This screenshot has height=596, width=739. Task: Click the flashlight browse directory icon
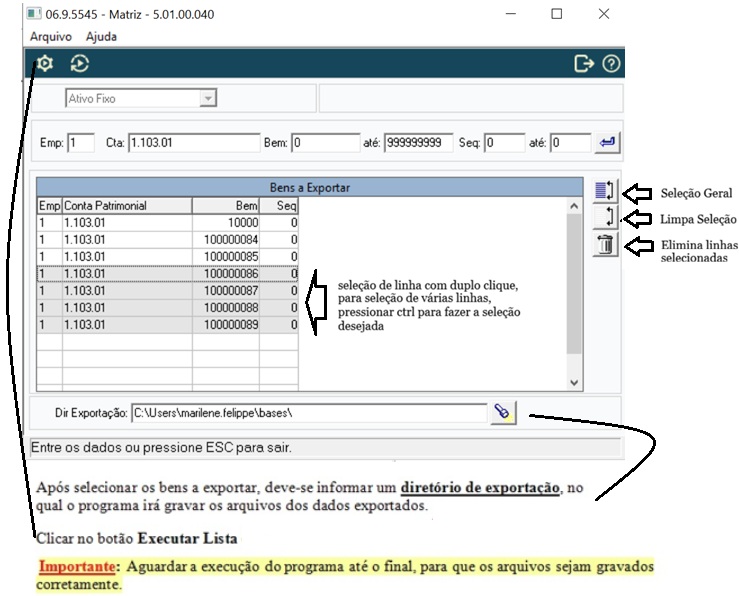point(503,413)
